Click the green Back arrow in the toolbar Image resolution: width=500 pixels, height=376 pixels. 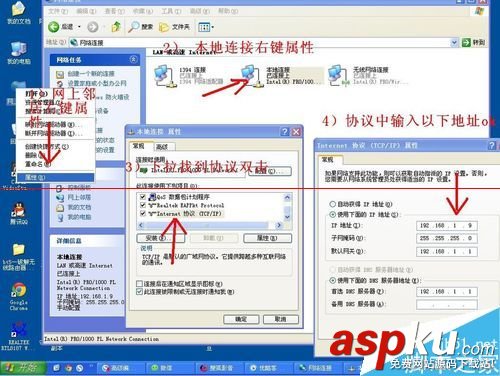point(53,27)
